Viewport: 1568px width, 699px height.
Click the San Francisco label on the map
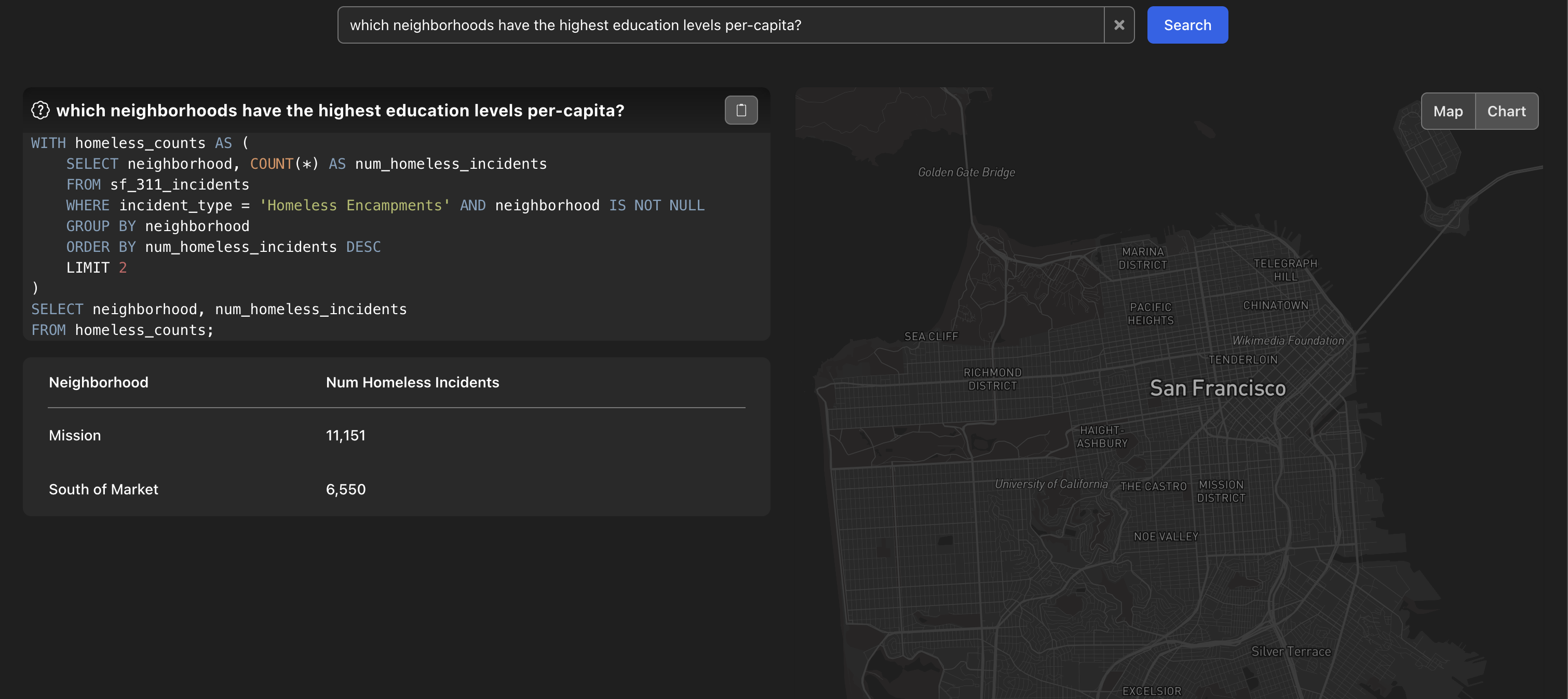pyautogui.click(x=1218, y=388)
